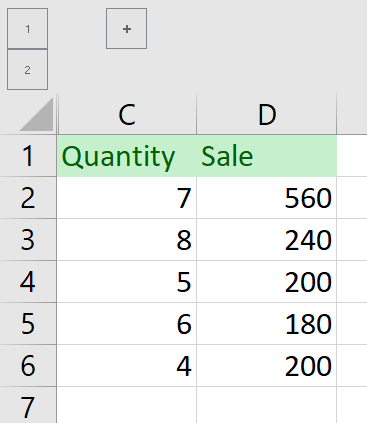Select cell containing 180
This screenshot has width=367, height=423.
point(267,324)
